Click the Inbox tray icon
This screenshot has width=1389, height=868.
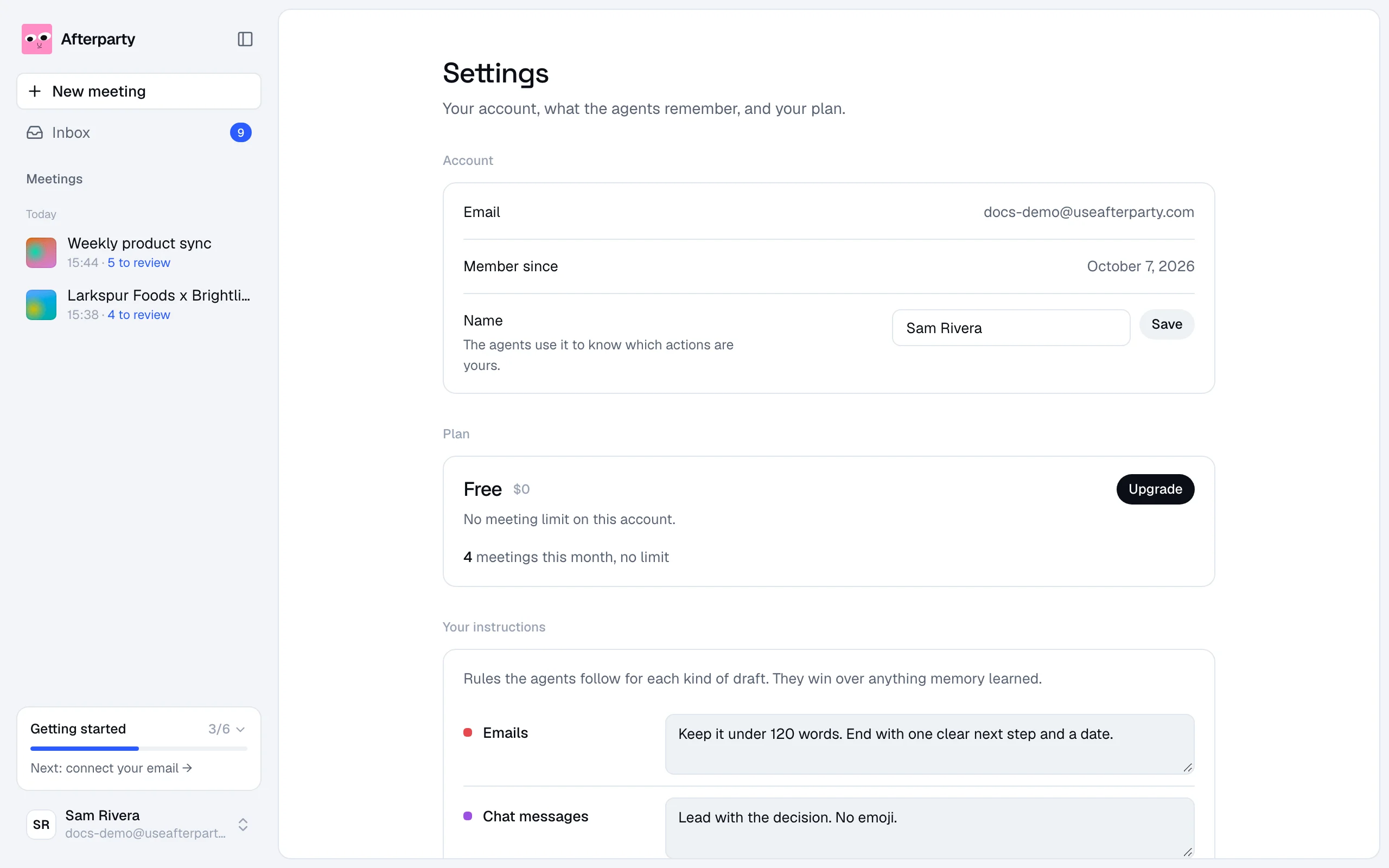tap(35, 132)
